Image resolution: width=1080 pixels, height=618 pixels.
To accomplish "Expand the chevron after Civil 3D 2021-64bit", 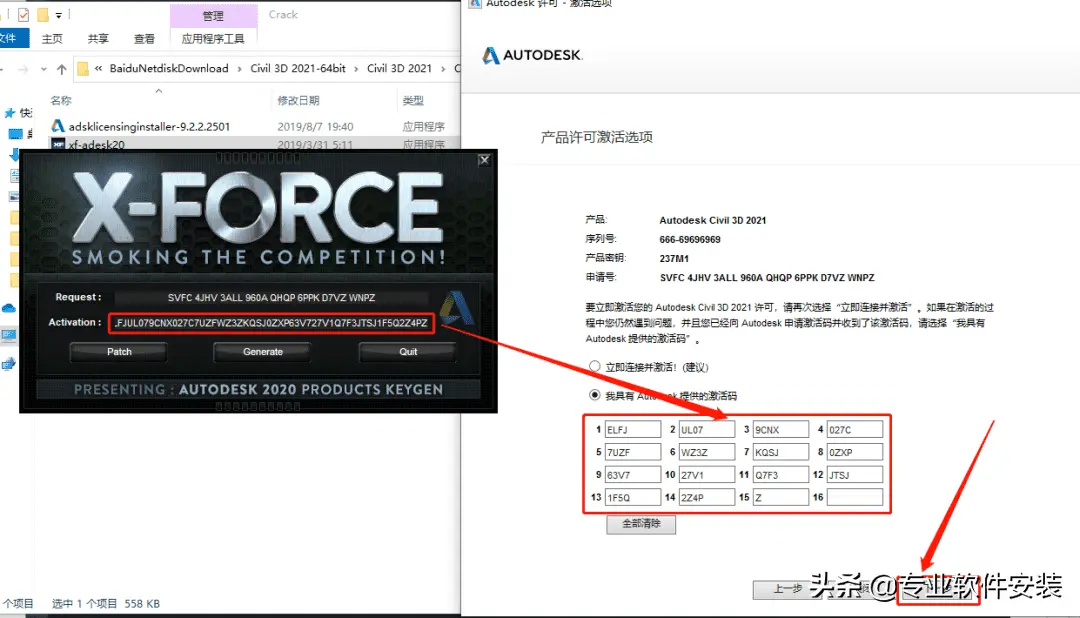I will (x=356, y=68).
